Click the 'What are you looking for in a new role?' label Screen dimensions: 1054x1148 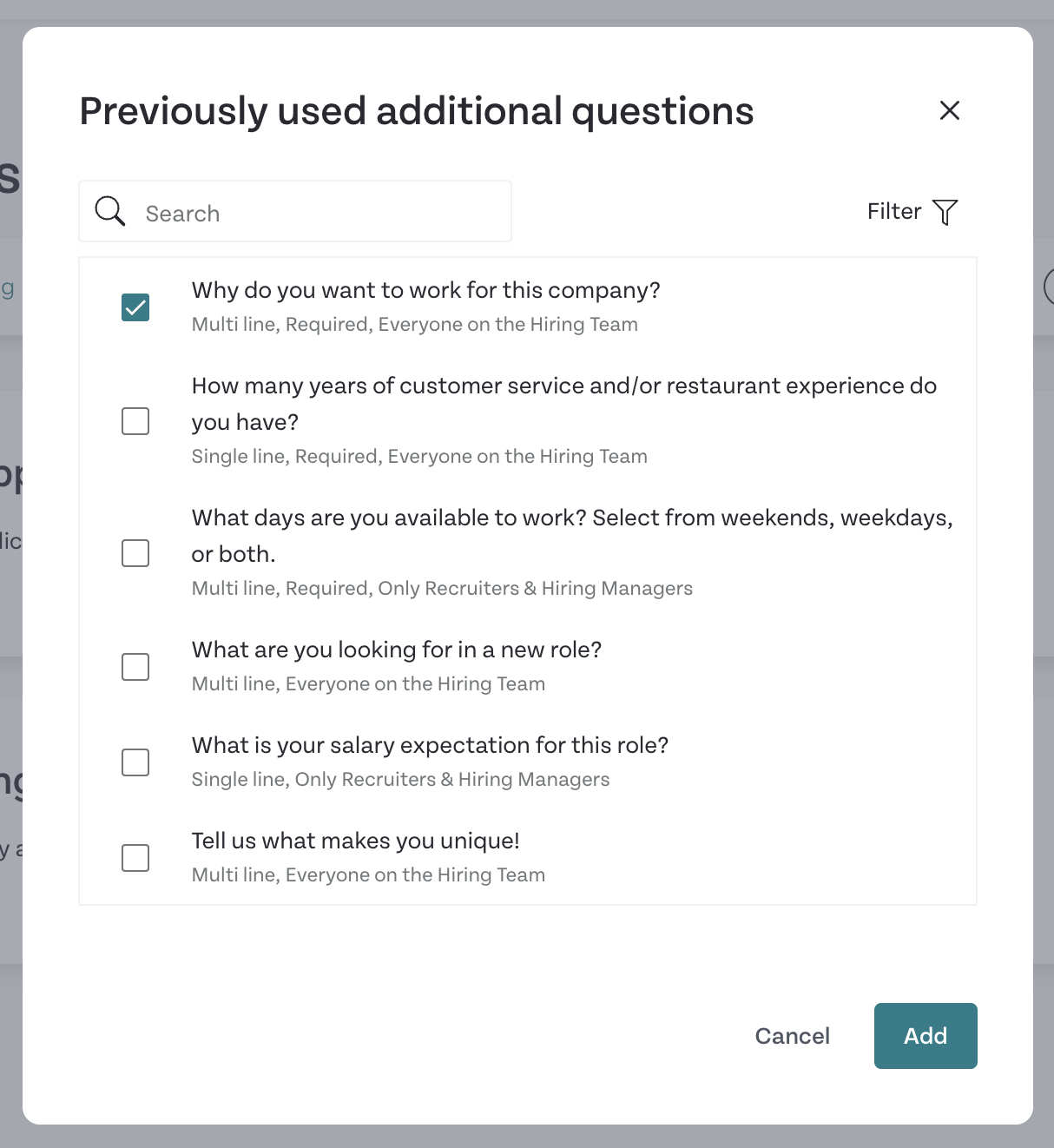[397, 650]
